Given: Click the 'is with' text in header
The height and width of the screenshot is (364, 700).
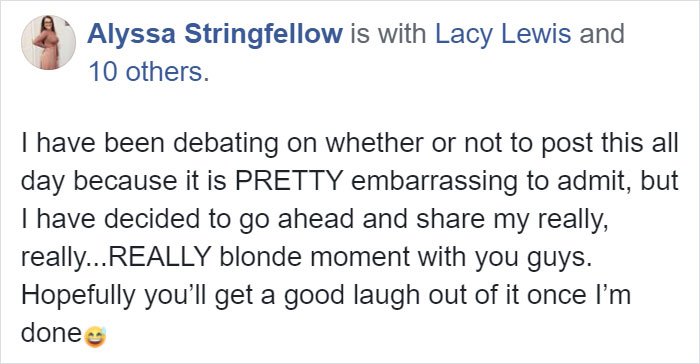Looking at the screenshot, I should coord(388,34).
